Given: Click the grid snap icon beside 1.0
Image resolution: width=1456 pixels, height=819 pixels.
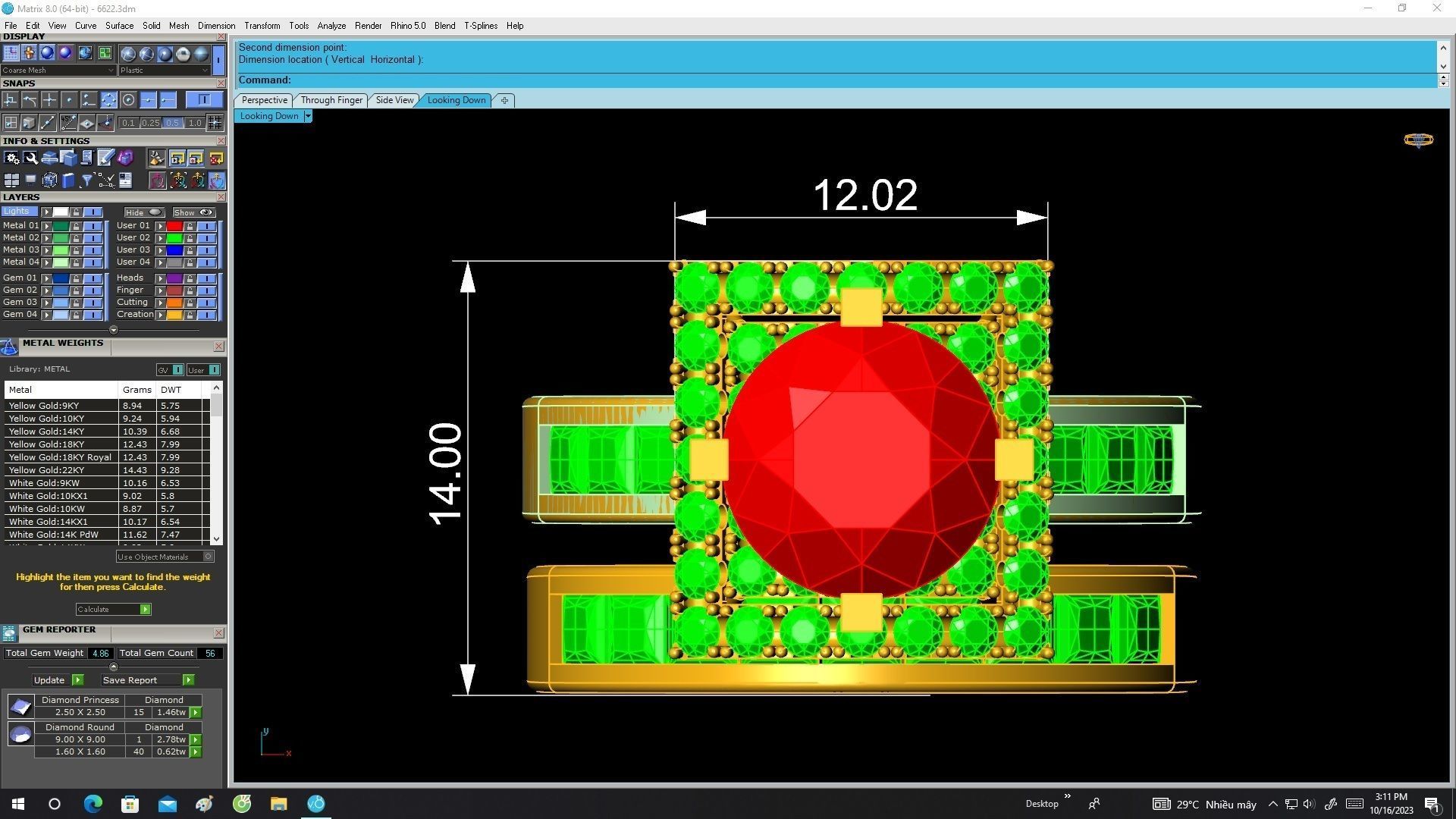Looking at the screenshot, I should pyautogui.click(x=215, y=123).
